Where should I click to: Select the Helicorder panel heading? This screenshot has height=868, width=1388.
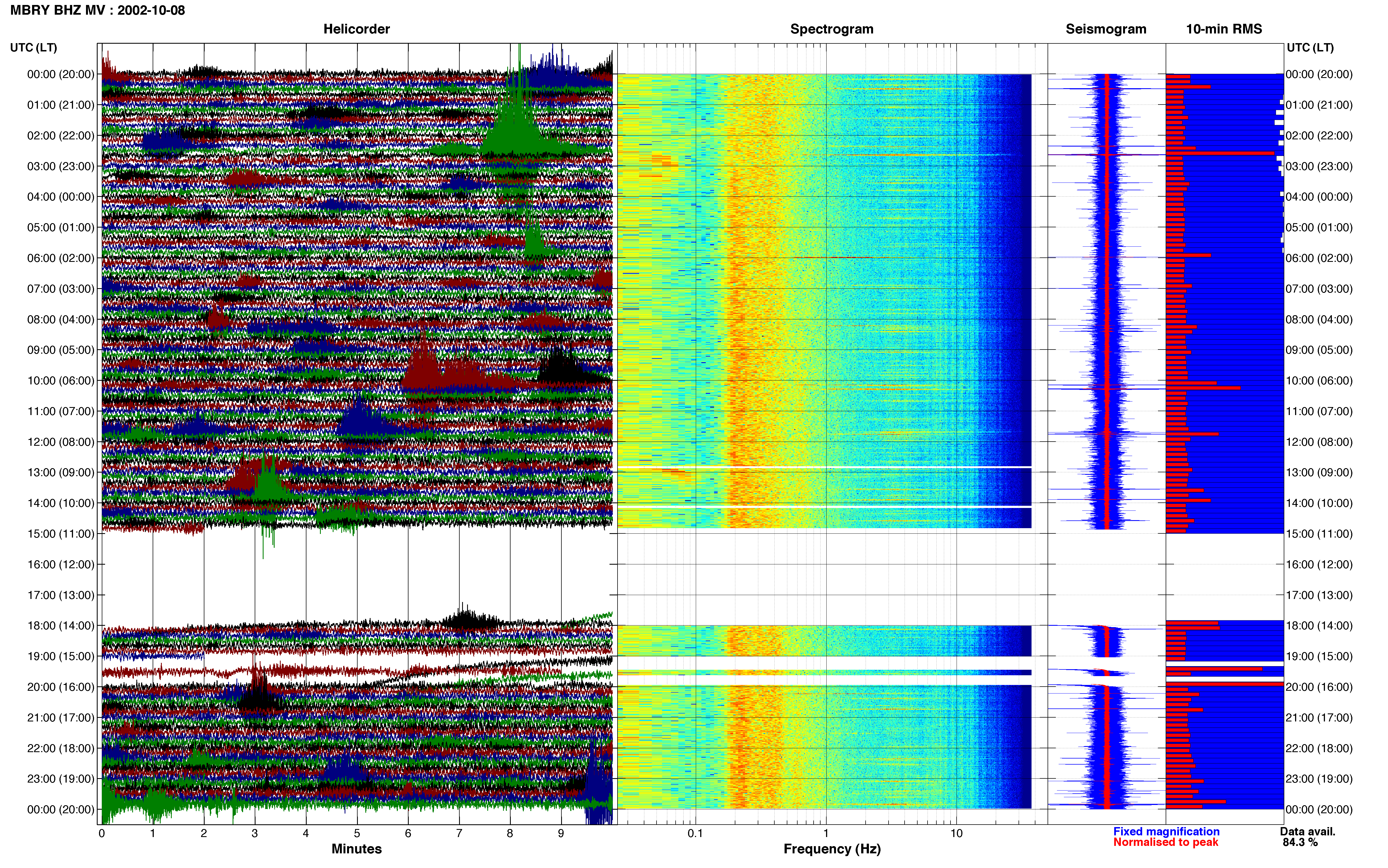click(x=356, y=29)
